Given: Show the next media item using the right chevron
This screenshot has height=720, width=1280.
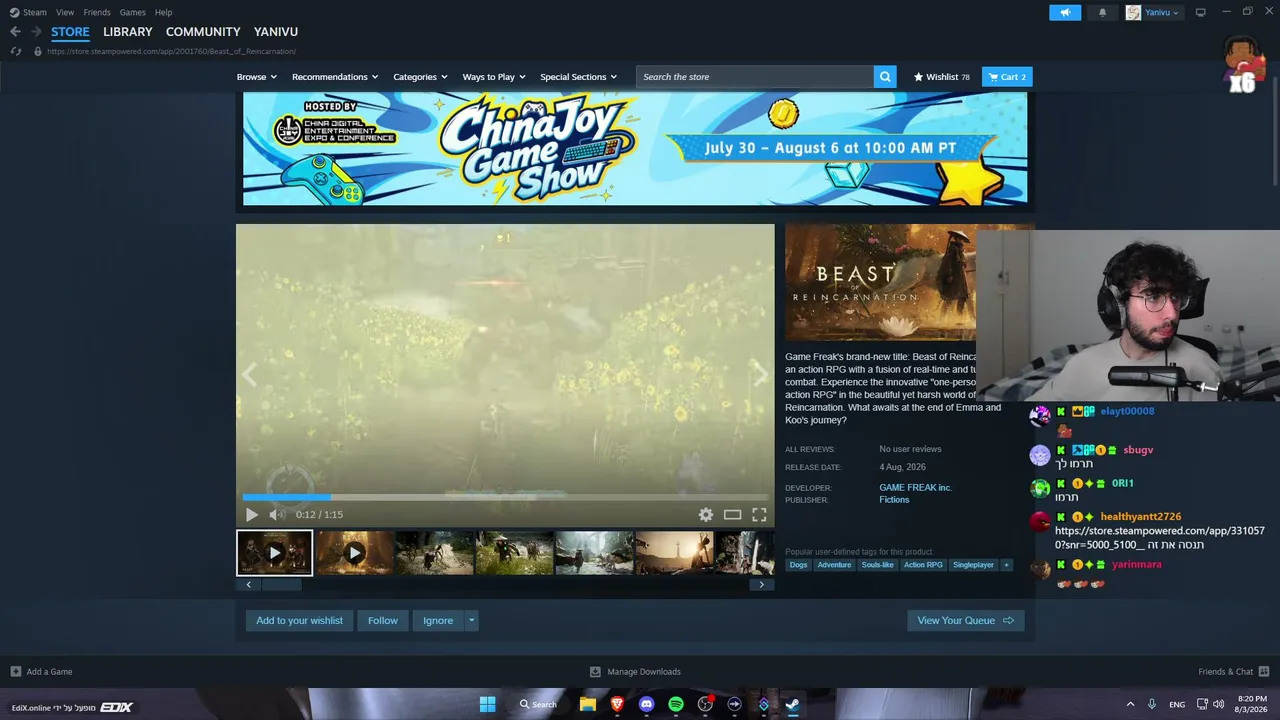Looking at the screenshot, I should point(760,375).
